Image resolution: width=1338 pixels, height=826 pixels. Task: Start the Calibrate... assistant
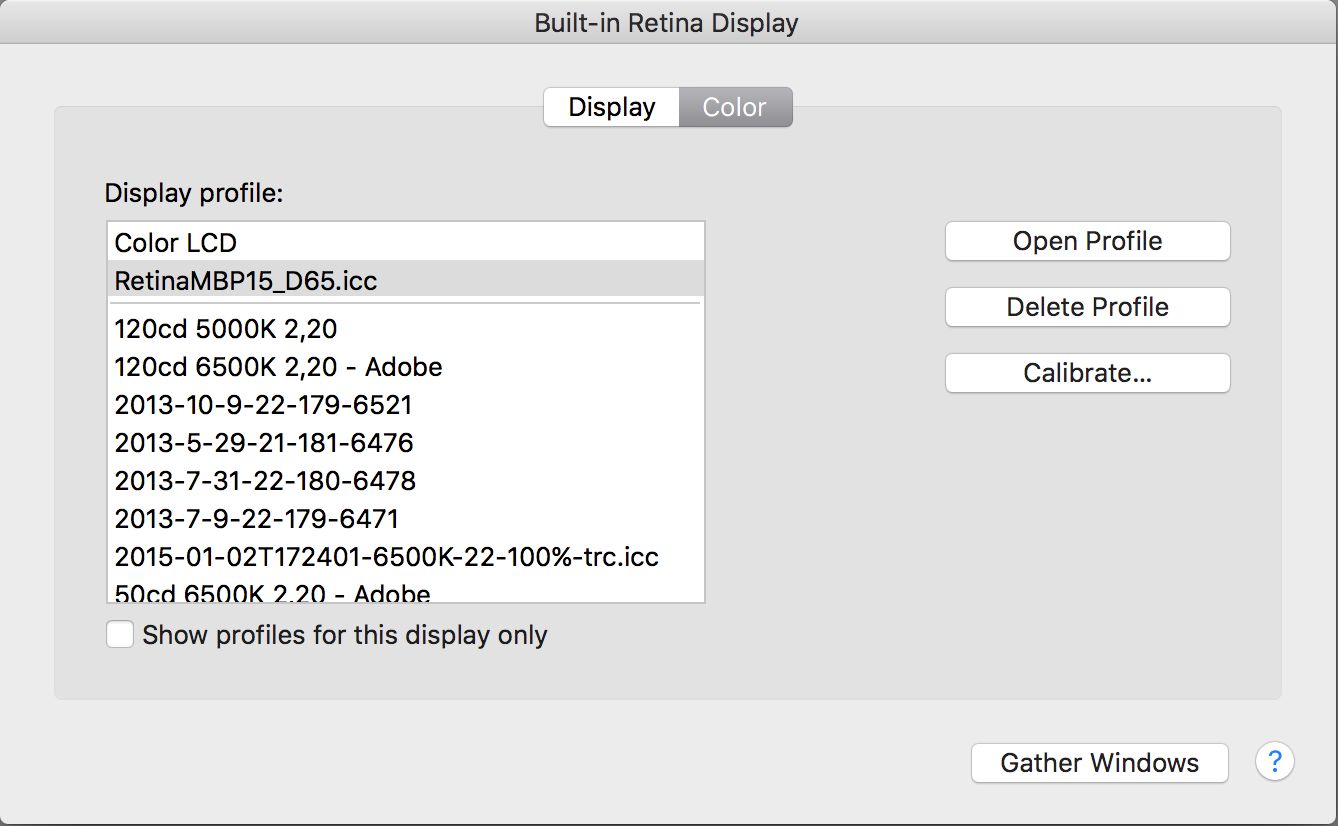click(1087, 373)
